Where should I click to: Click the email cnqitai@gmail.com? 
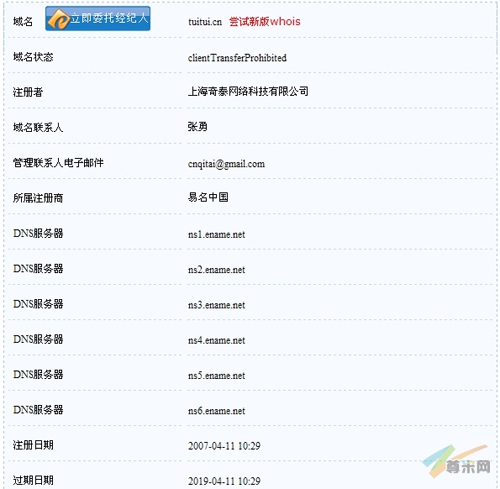pos(226,164)
